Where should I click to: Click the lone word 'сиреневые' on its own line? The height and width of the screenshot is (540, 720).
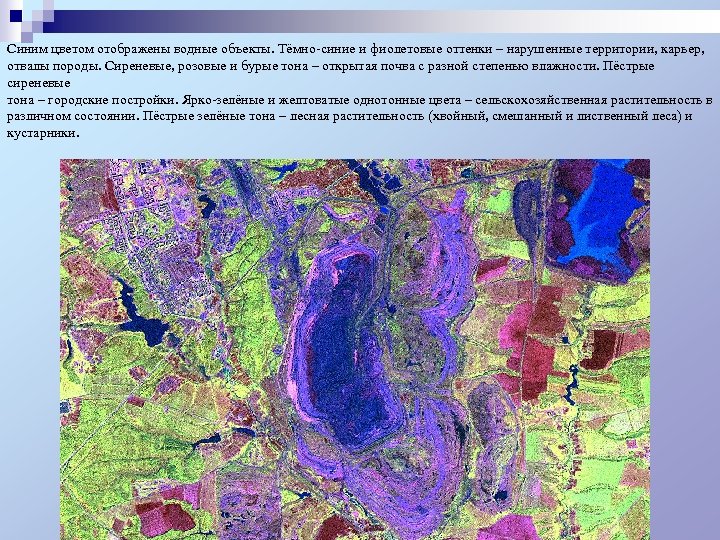(x=39, y=83)
